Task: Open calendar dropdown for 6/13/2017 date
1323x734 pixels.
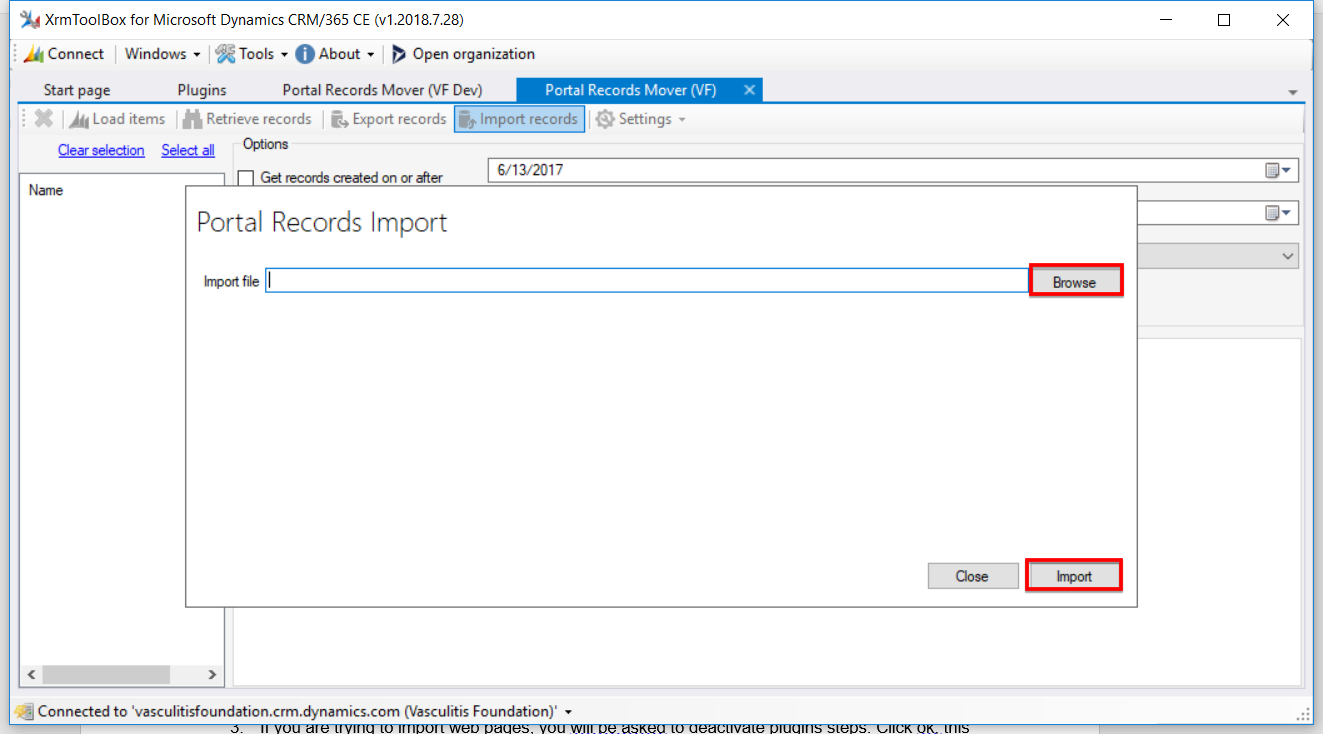Action: pos(1278,170)
